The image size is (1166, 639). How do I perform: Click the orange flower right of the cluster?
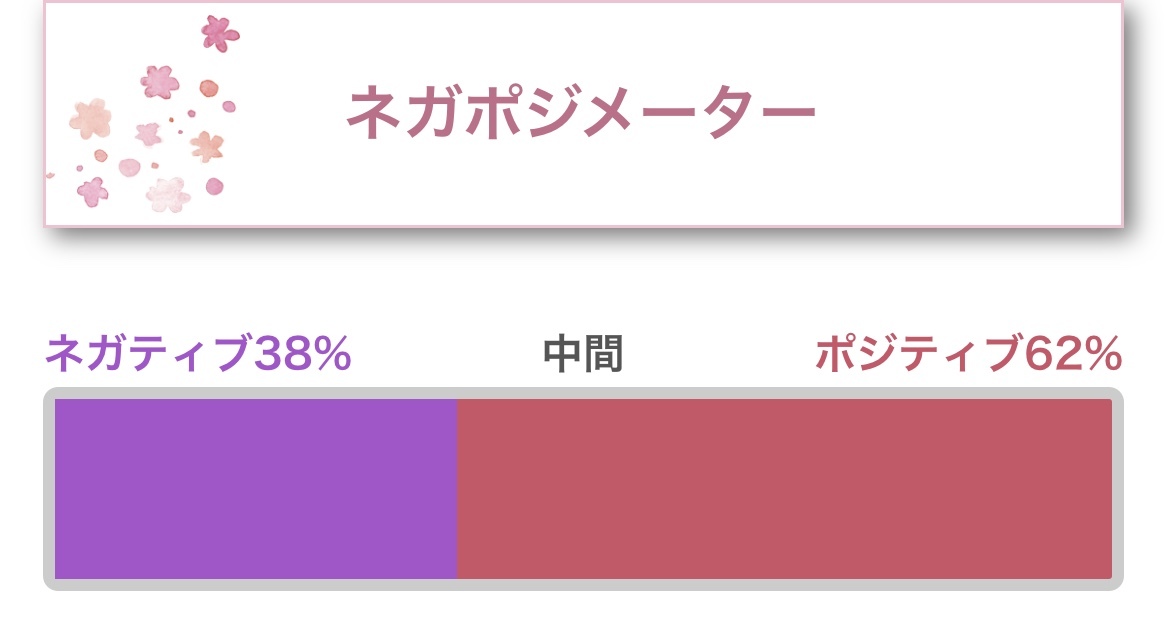(x=207, y=147)
